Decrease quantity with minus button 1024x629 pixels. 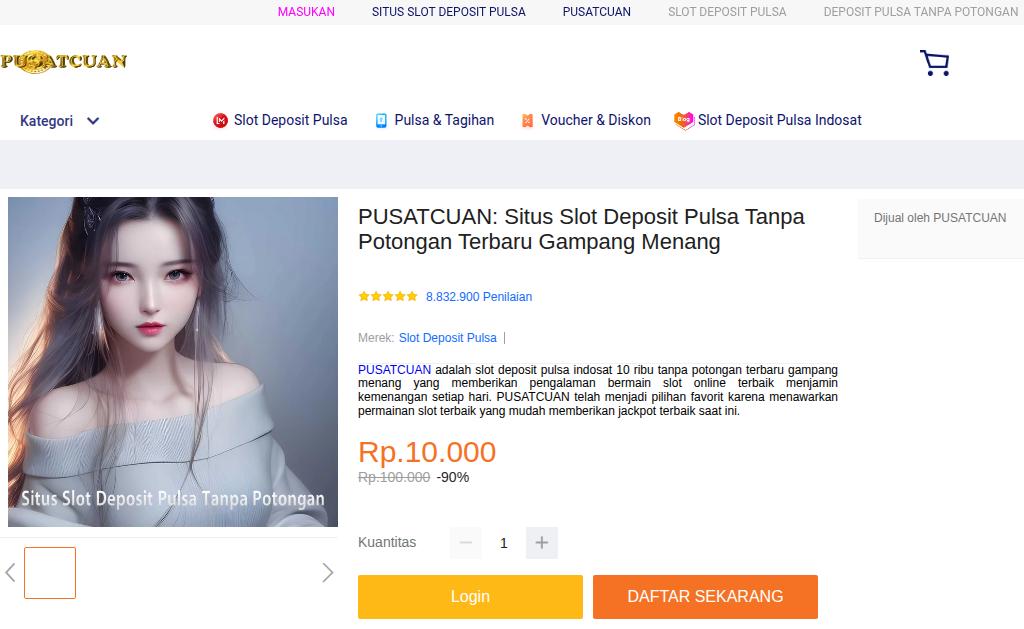[x=465, y=543]
